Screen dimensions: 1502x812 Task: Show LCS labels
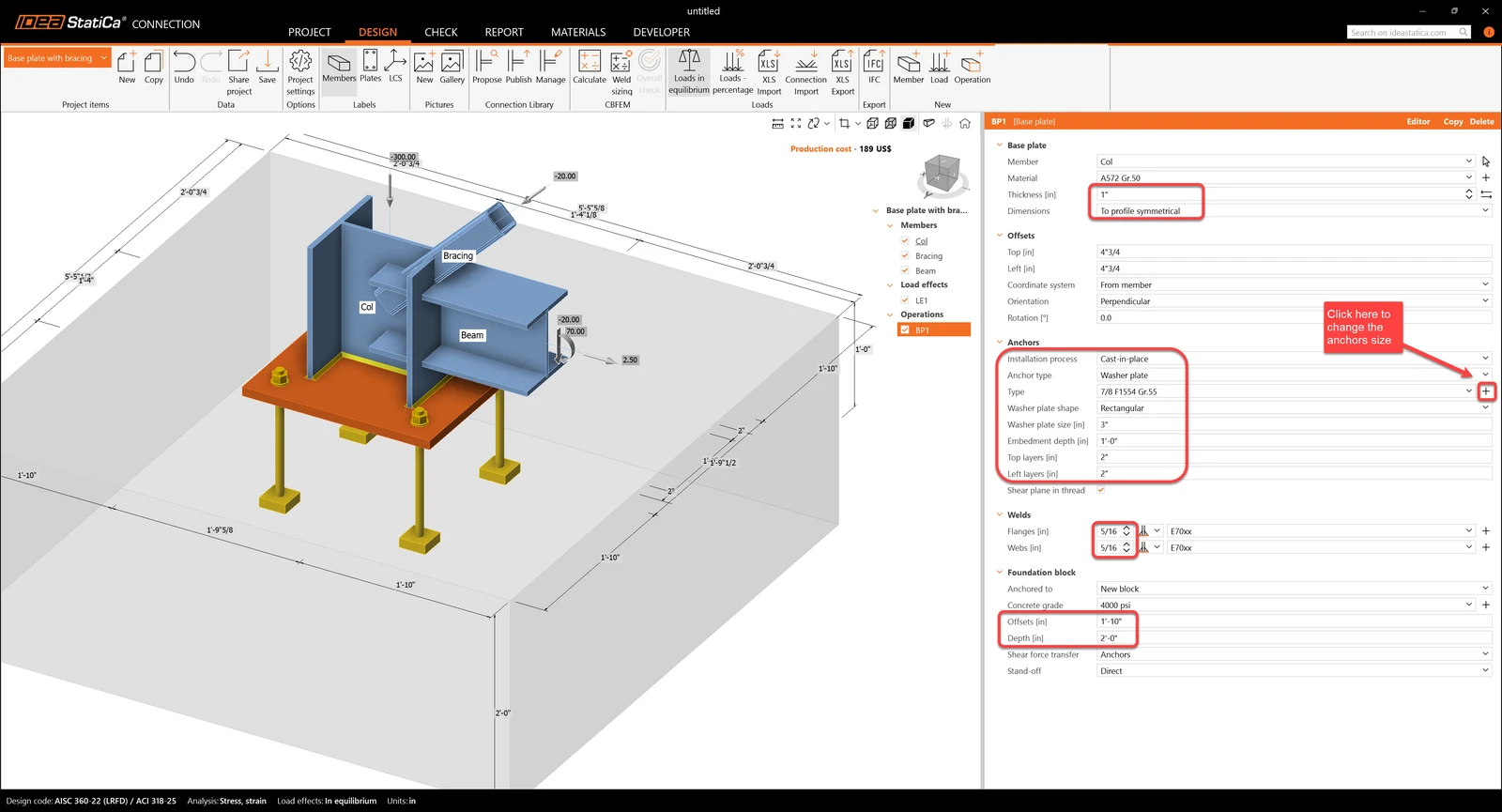(395, 68)
